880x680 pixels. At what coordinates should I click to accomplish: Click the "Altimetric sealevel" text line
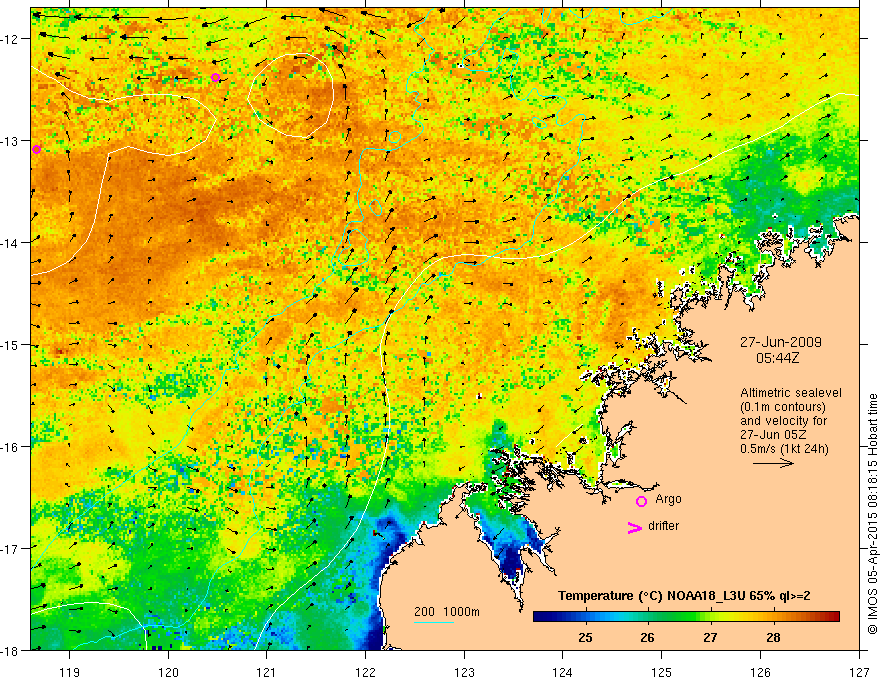(791, 393)
